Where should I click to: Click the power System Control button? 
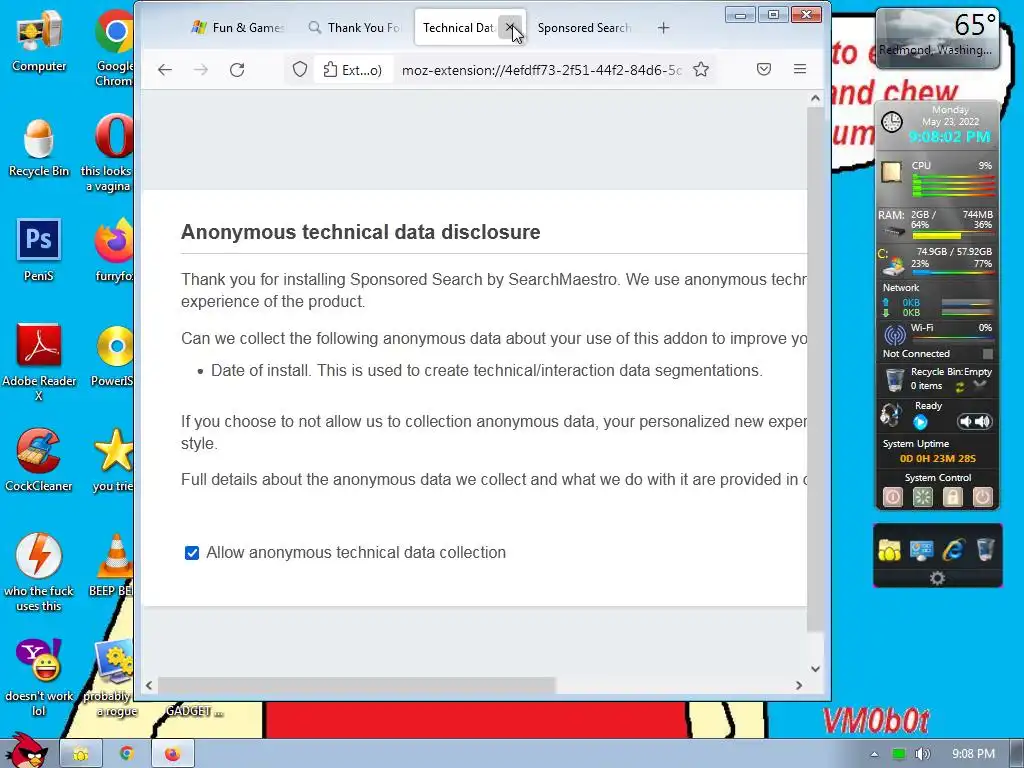tap(982, 498)
